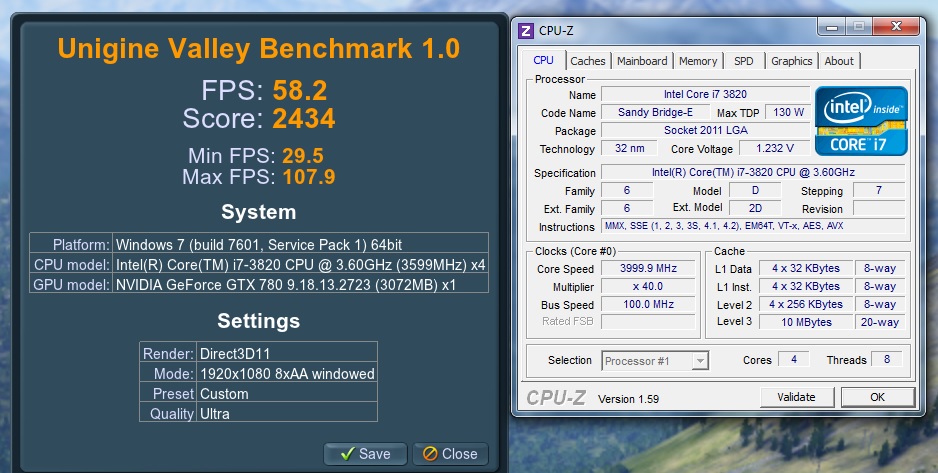Image resolution: width=938 pixels, height=473 pixels.
Task: Click the Instructions field listing MMX, SSE
Action: click(x=753, y=226)
